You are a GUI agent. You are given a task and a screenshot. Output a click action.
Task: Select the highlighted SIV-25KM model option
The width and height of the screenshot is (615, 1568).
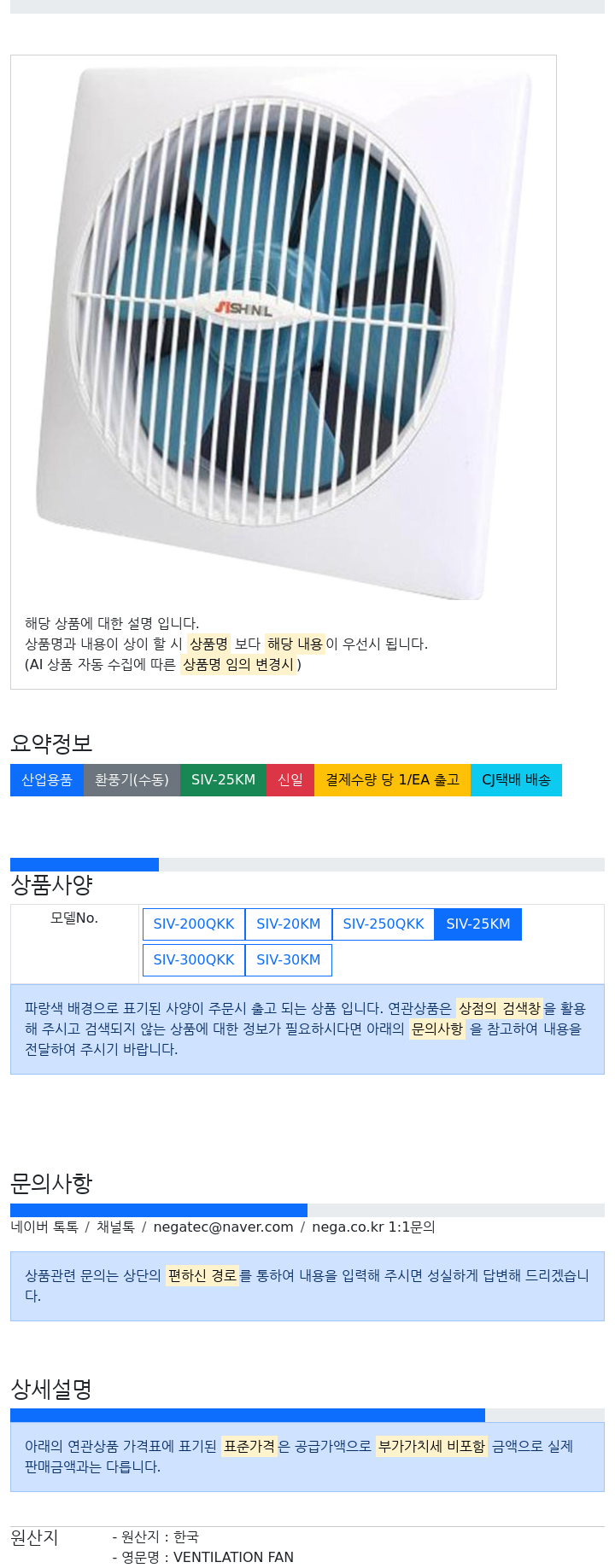pos(478,924)
